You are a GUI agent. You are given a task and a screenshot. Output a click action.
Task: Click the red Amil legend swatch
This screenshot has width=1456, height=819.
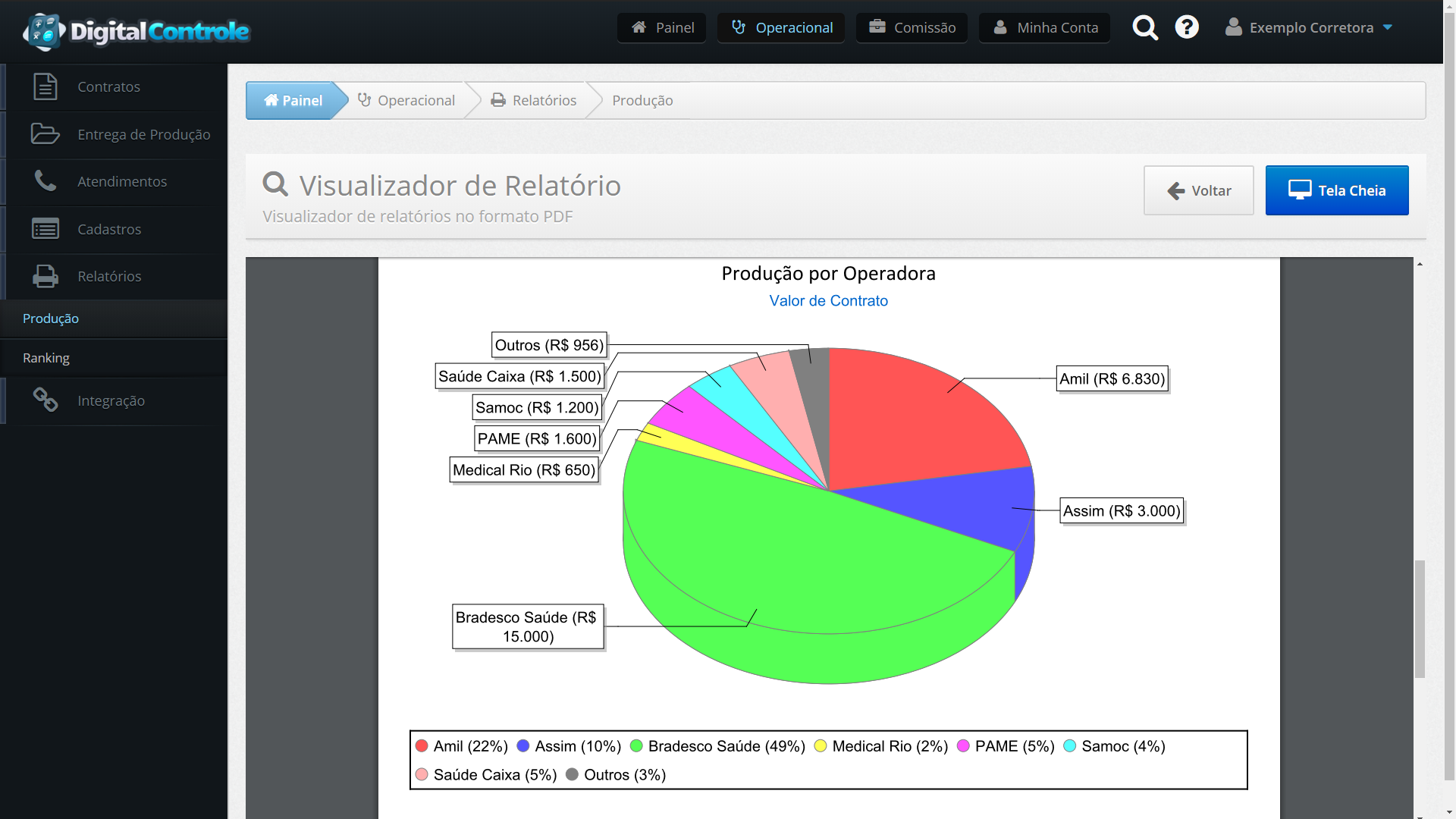pos(422,746)
